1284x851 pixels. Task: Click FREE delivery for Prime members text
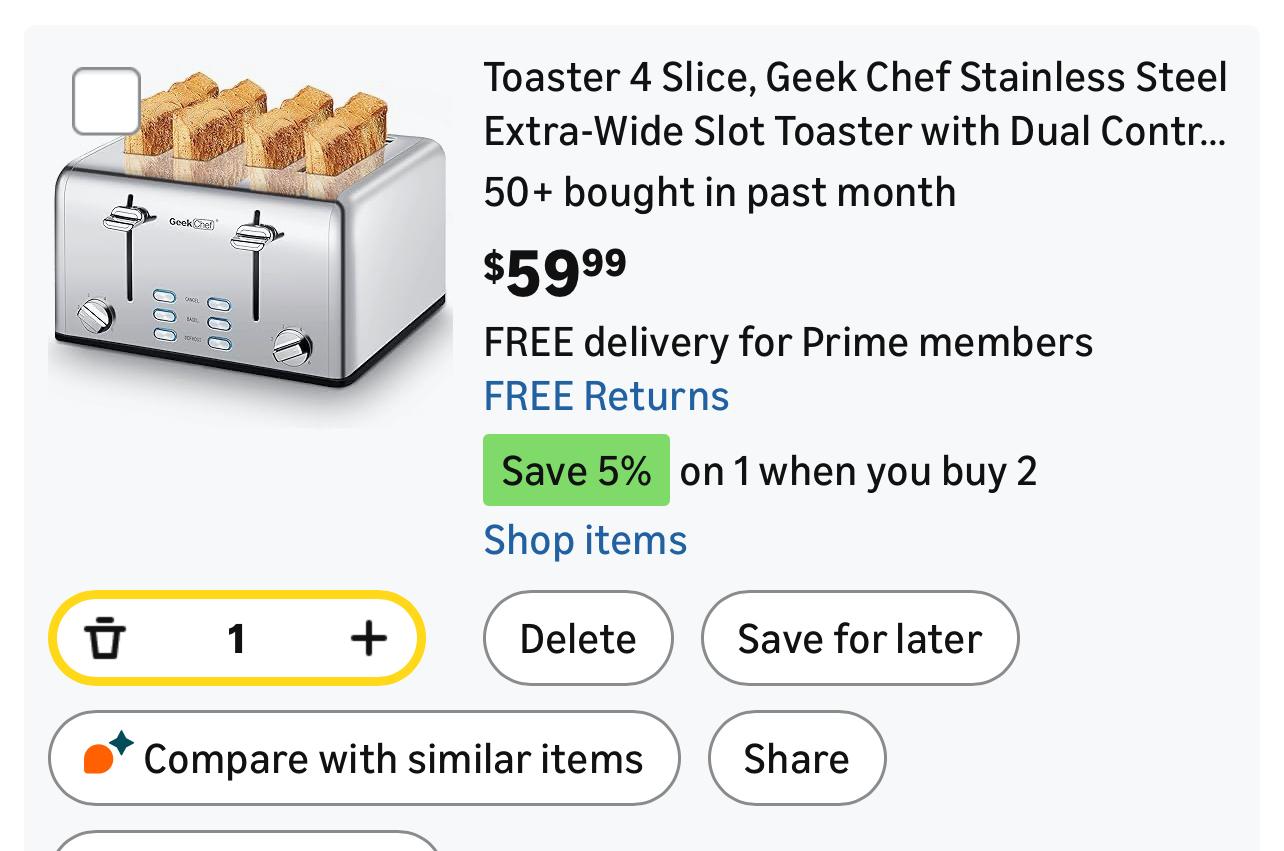[x=787, y=342]
